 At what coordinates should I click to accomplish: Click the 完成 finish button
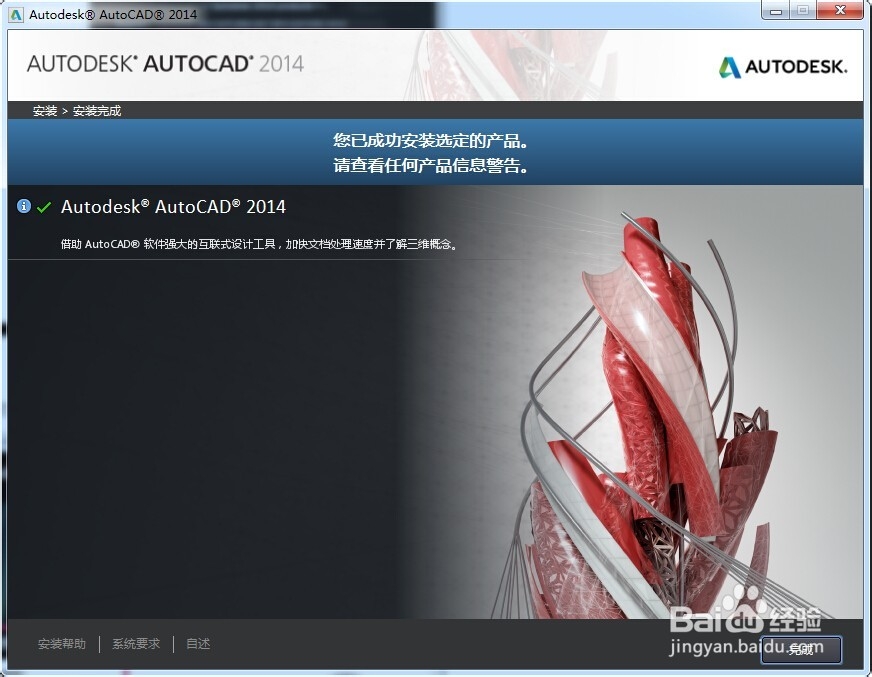pyautogui.click(x=801, y=649)
